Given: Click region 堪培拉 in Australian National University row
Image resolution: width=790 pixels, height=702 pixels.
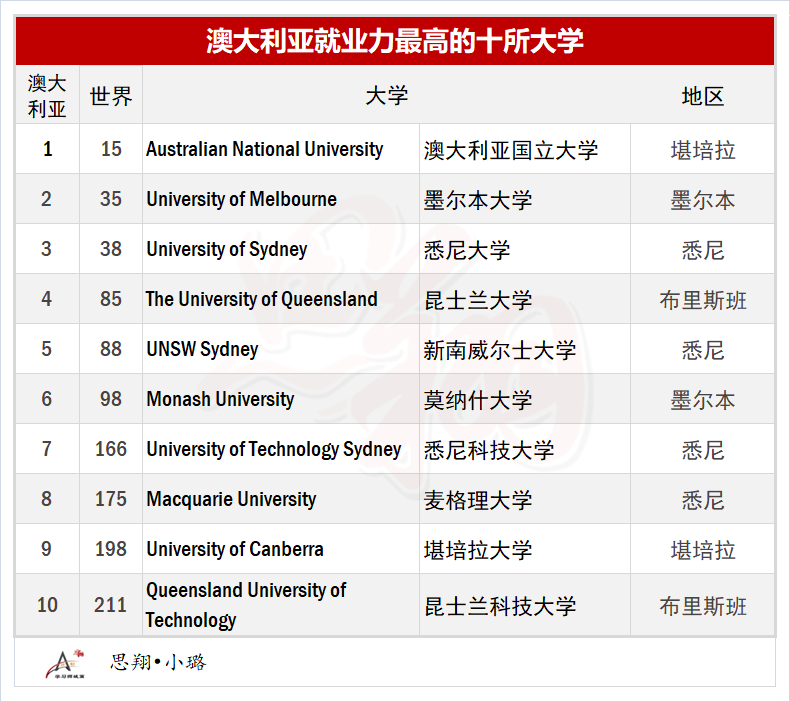Looking at the screenshot, I should pos(702,150).
